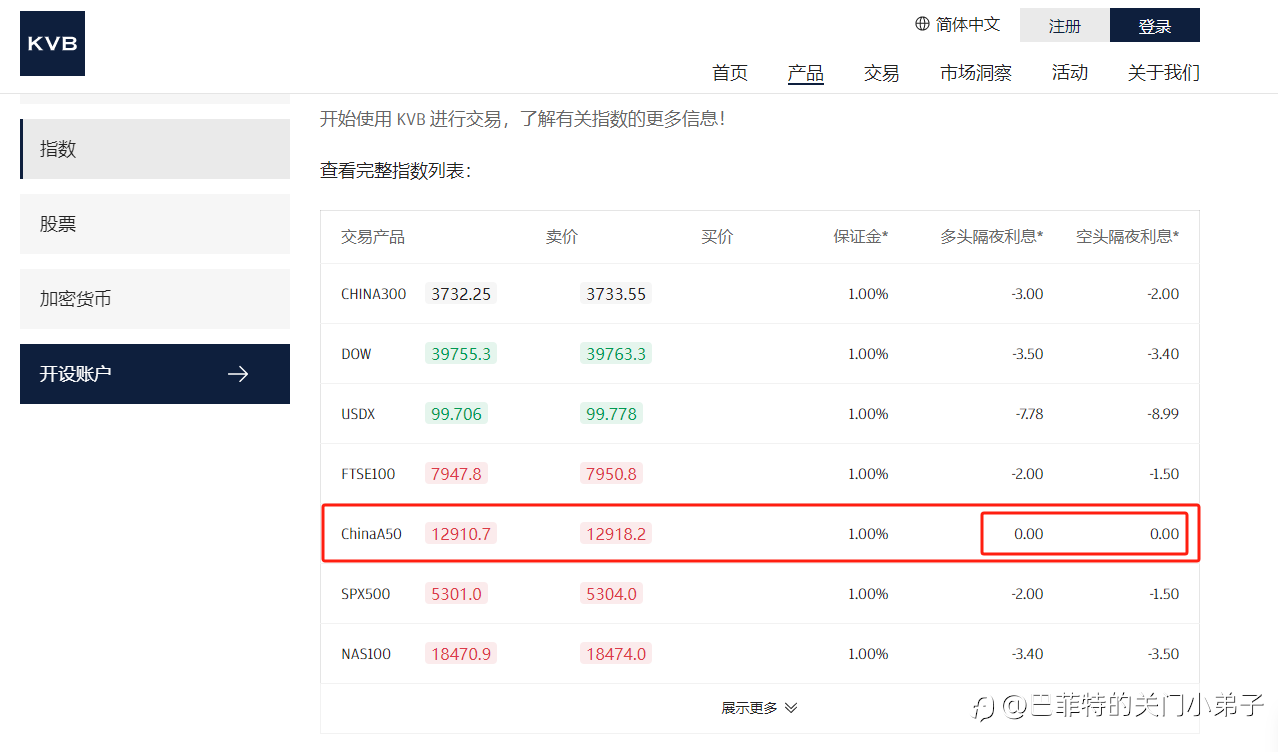Screen dimensions: 1278x752
Task: Click FTSE100 price 7950.8
Action: pos(611,474)
